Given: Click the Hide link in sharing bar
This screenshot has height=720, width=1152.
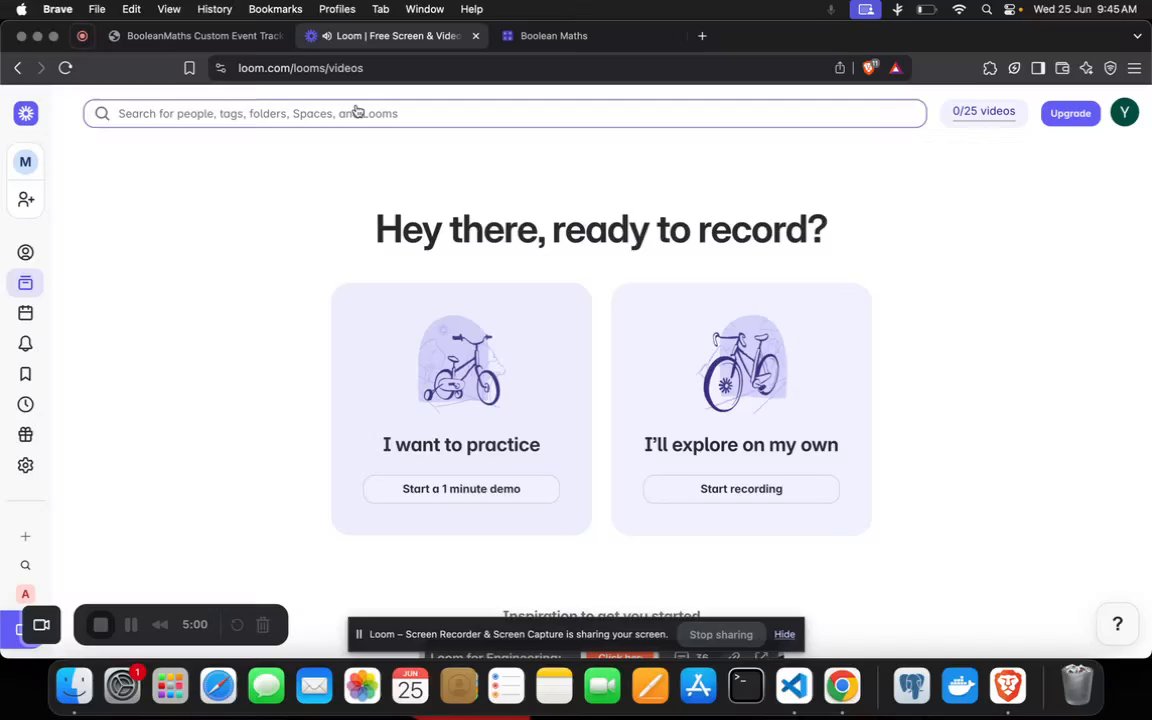Looking at the screenshot, I should [785, 634].
